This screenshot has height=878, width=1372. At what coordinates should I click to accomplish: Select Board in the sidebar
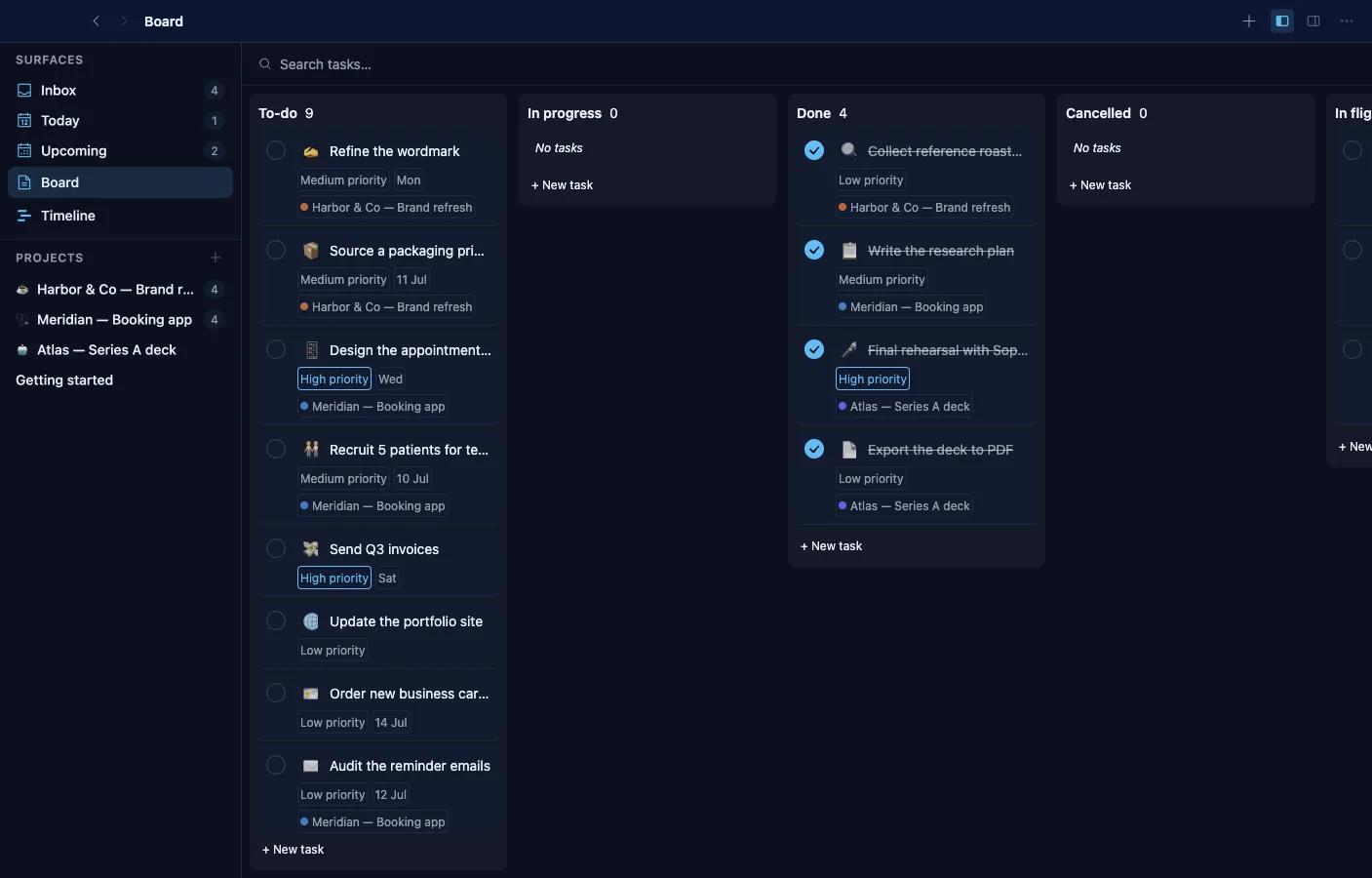pos(120,182)
